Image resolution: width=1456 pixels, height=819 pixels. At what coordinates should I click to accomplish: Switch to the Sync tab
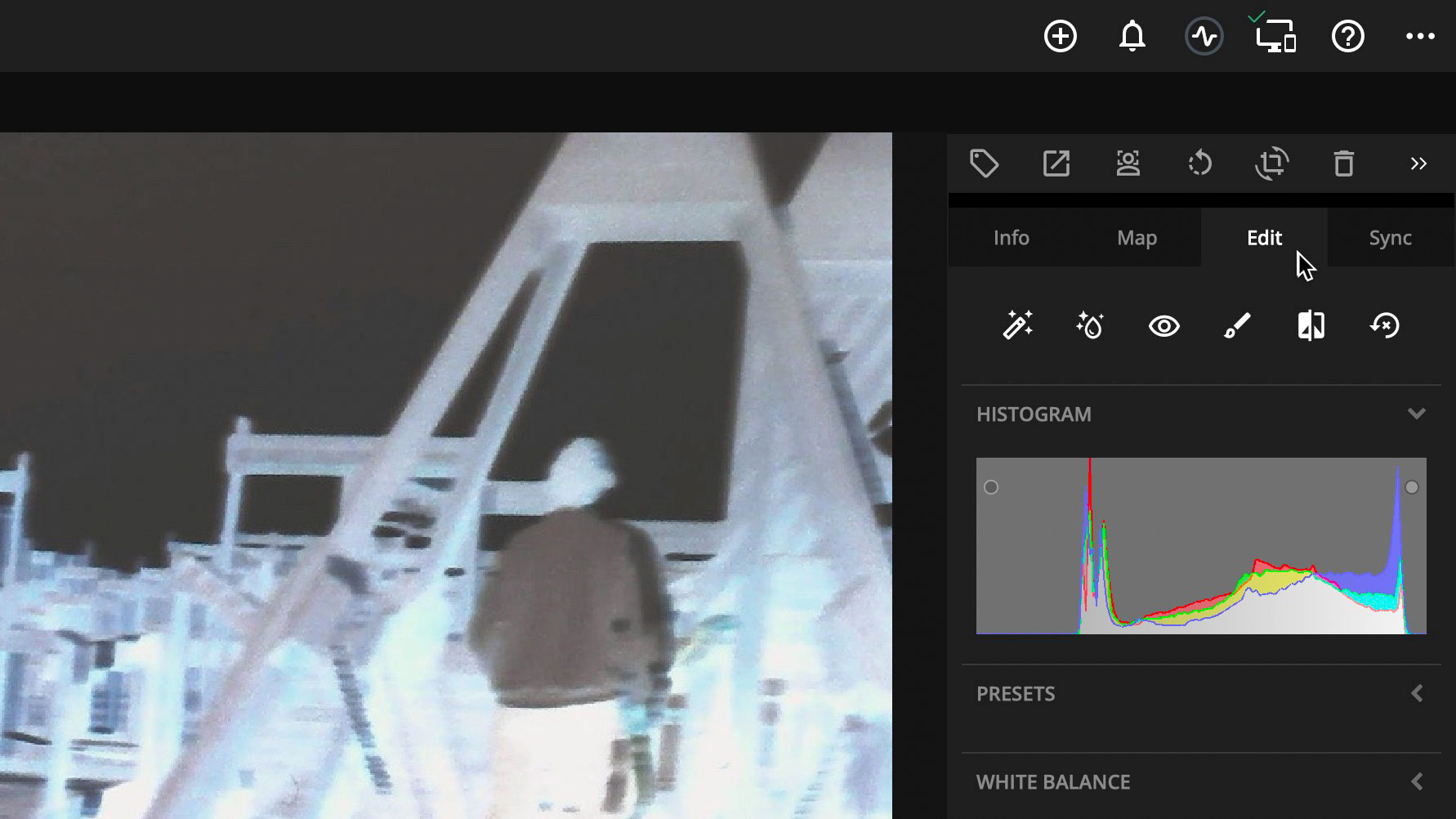(1390, 238)
